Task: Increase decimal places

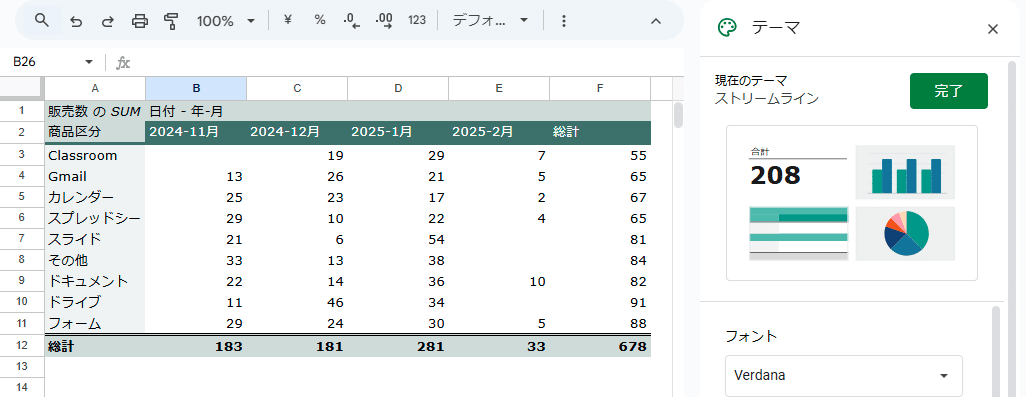Action: 384,21
